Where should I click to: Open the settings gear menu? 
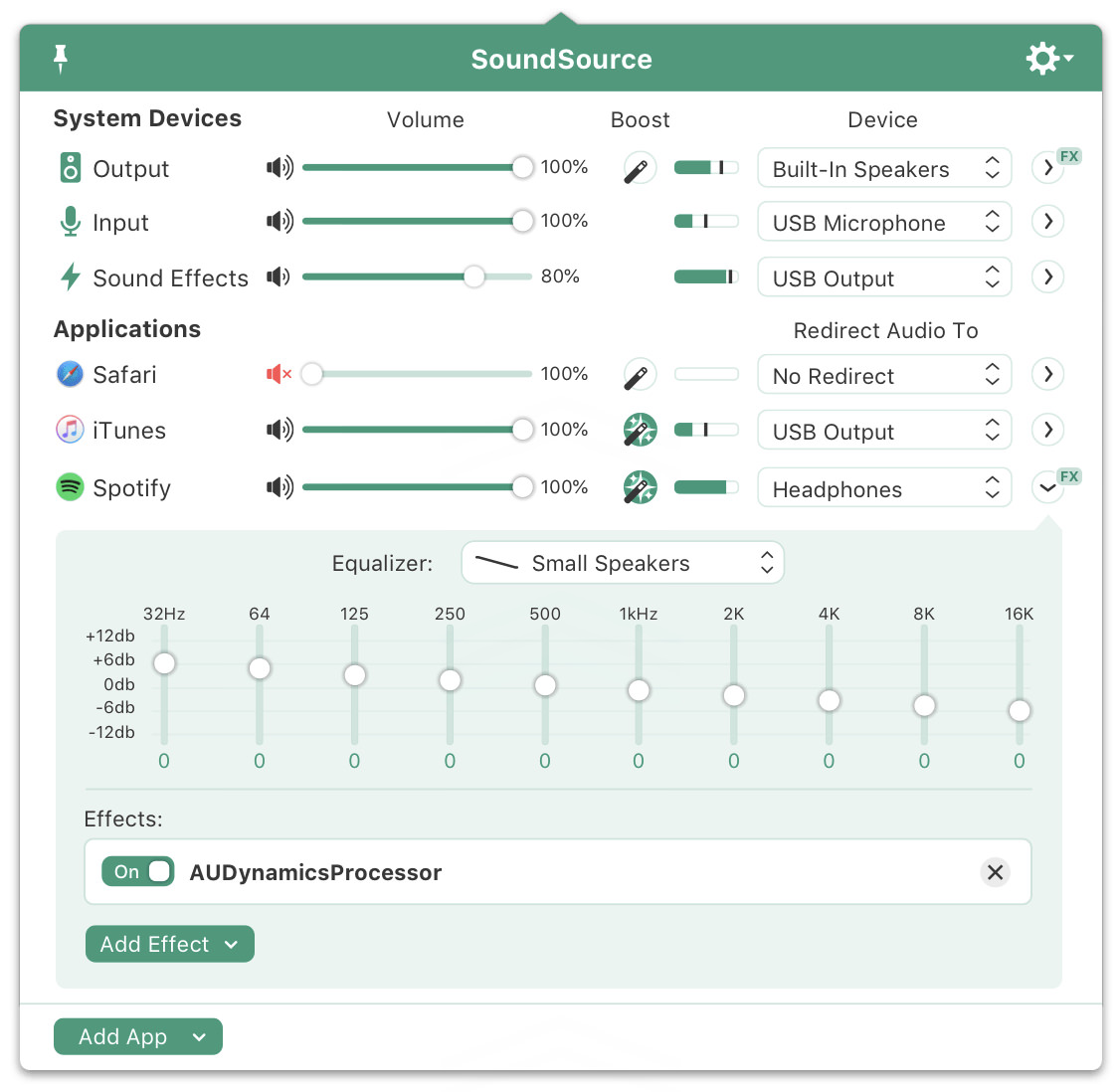(x=1049, y=58)
